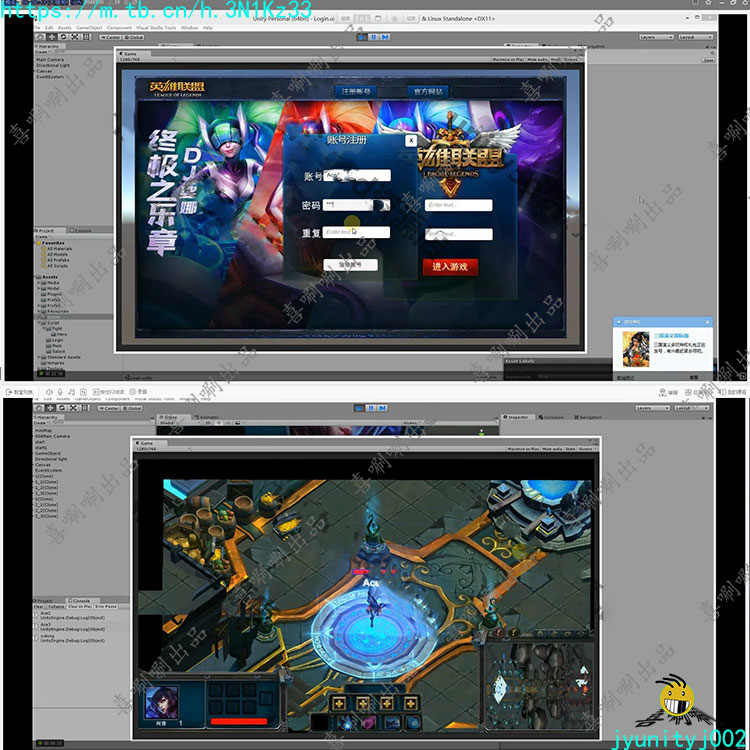
Task: Select Rect tool in lower Unity toolbar
Action: [x=86, y=408]
